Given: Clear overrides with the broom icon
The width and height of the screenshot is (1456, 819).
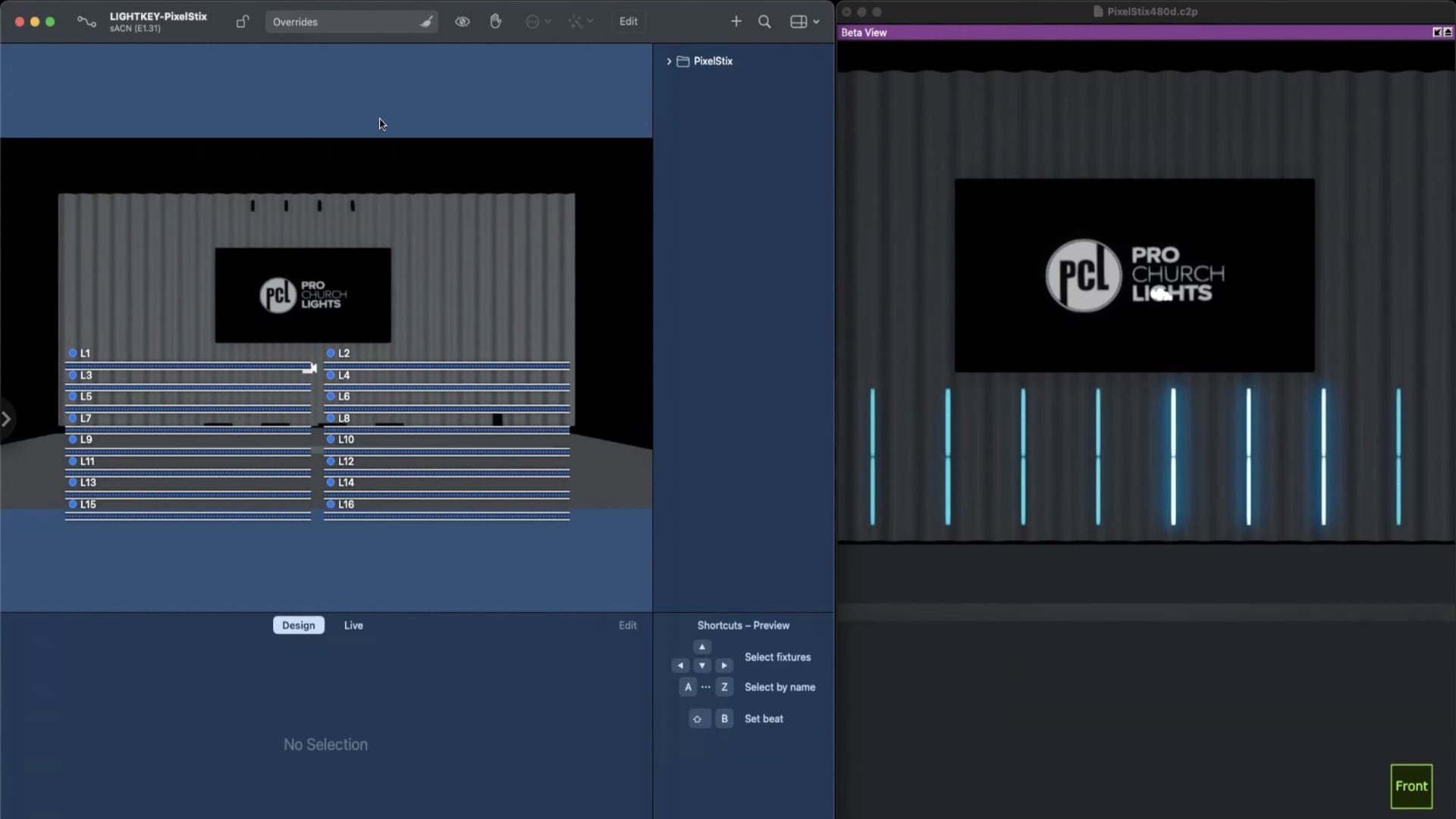Looking at the screenshot, I should tap(426, 22).
